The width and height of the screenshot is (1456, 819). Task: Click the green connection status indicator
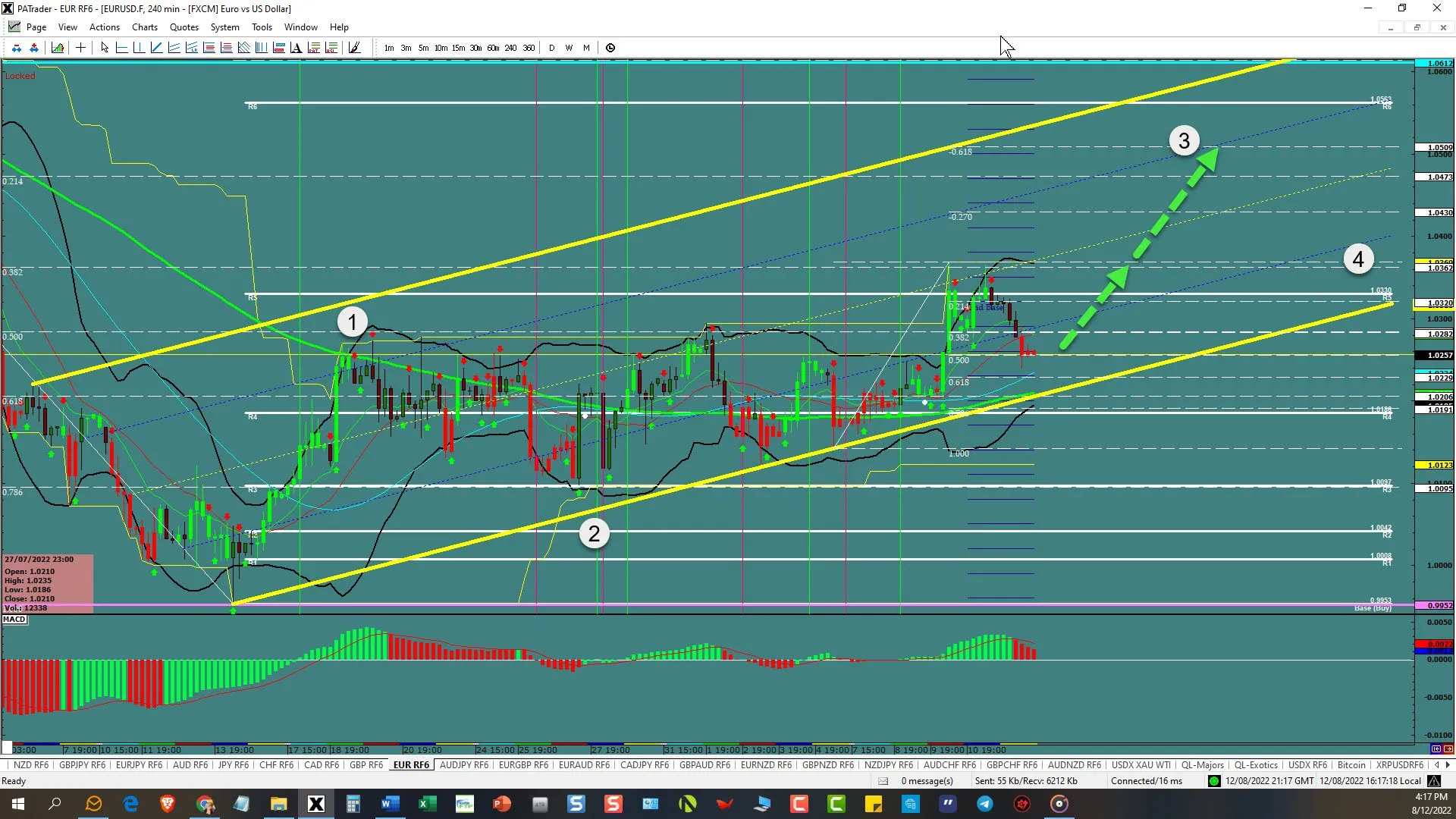[x=1214, y=781]
